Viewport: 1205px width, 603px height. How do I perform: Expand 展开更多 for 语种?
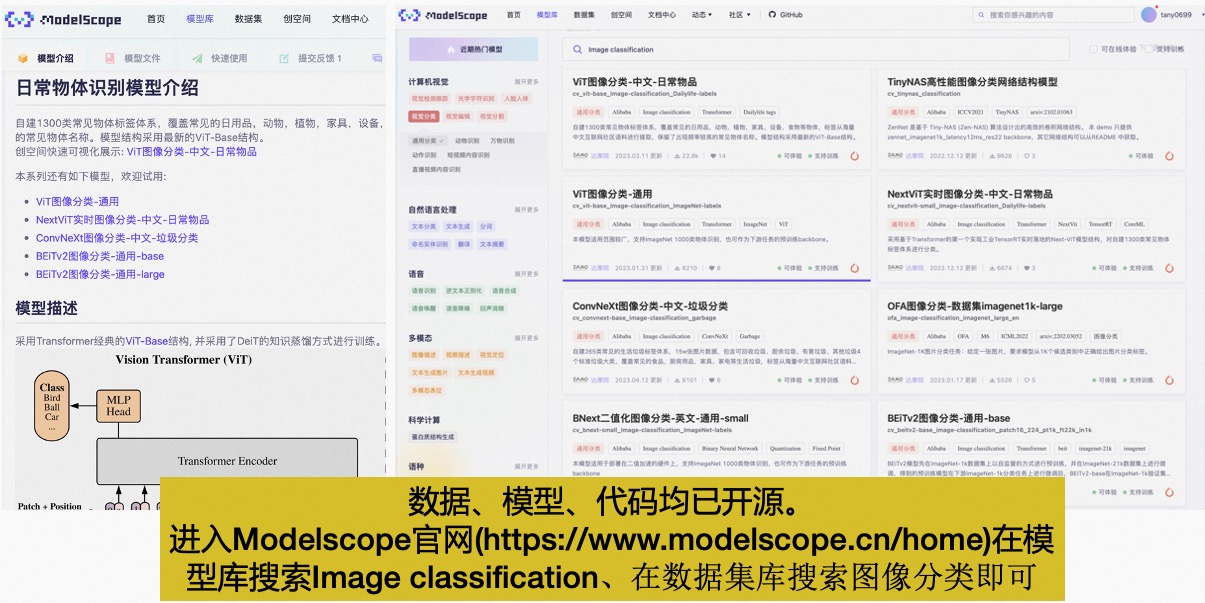(x=527, y=466)
